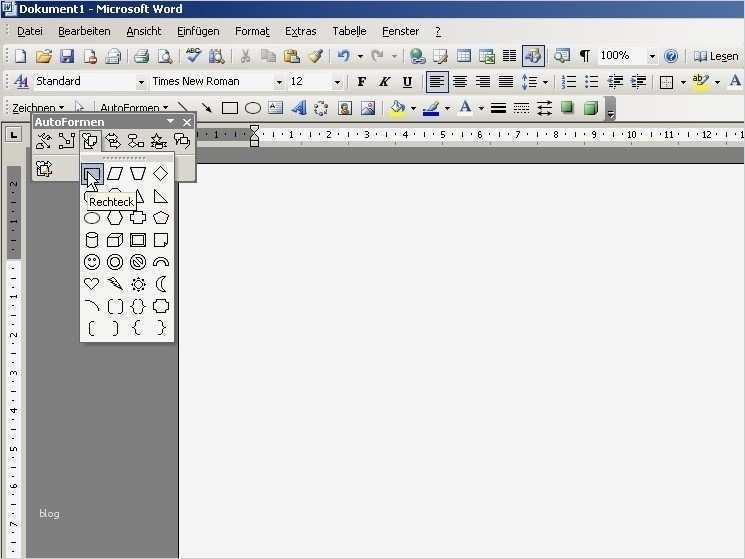Click the Print icon
745x559 pixels.
pos(142,56)
